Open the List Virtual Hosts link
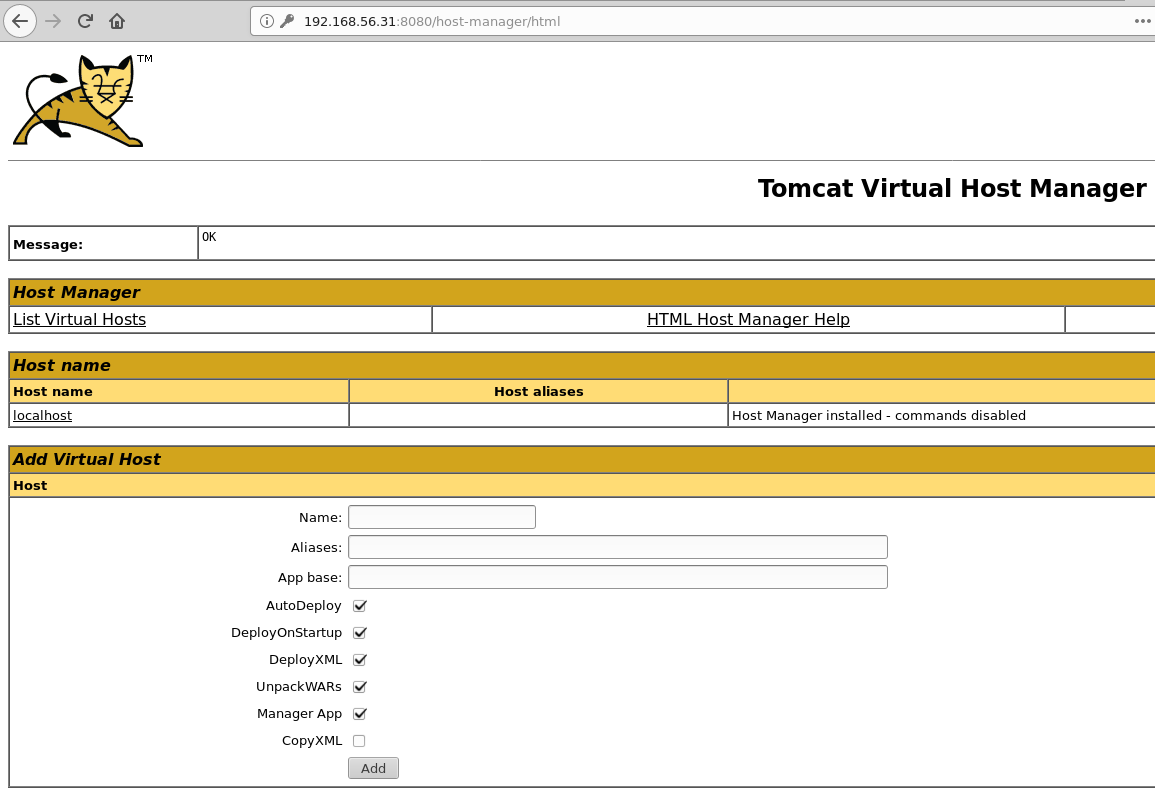Image resolution: width=1155 pixels, height=802 pixels. [x=80, y=319]
